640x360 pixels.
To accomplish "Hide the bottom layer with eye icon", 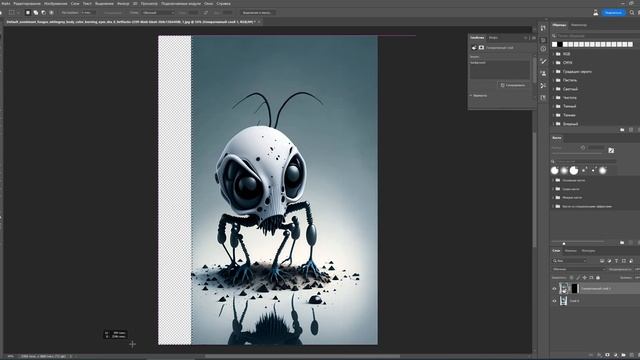I will [x=554, y=301].
